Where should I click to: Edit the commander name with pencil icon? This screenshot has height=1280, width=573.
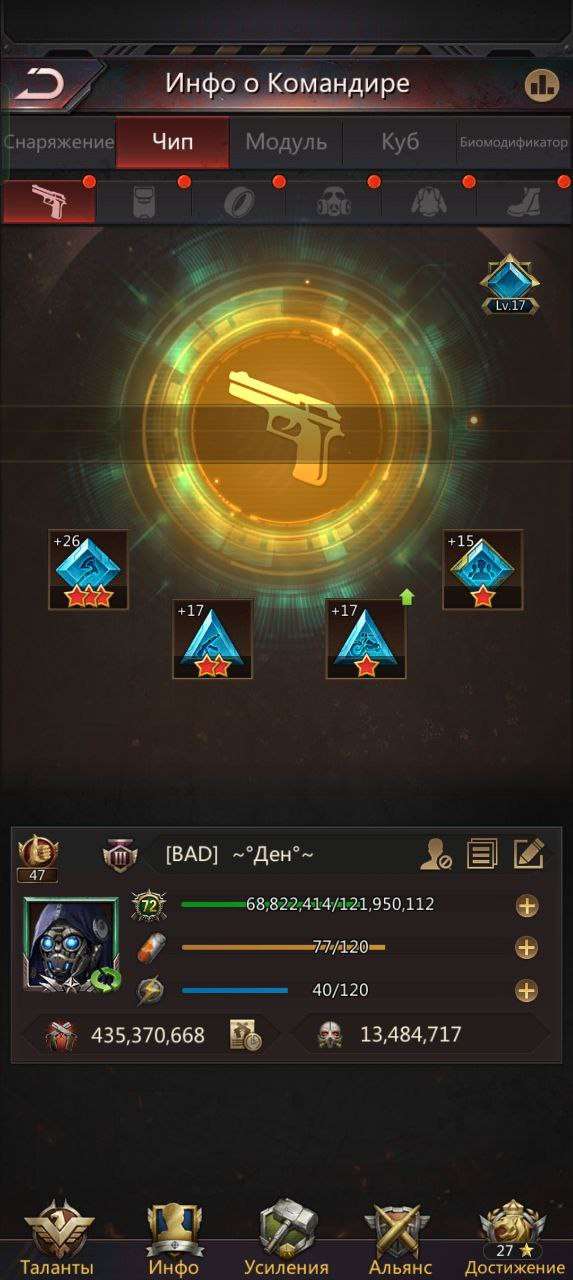point(528,853)
